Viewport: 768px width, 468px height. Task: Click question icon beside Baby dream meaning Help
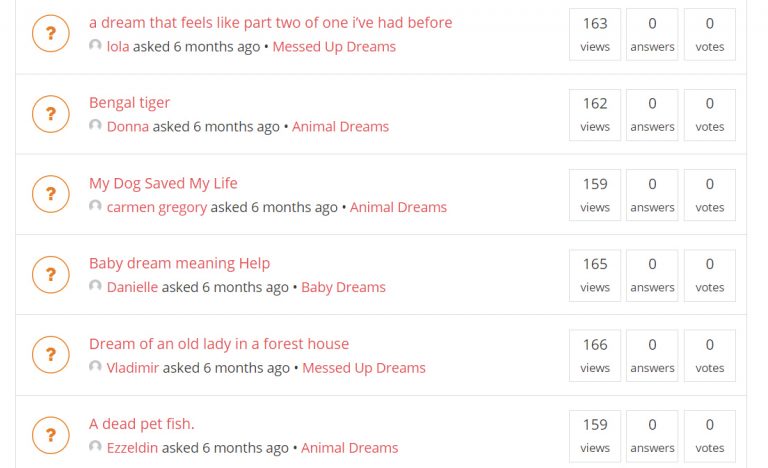pos(50,274)
